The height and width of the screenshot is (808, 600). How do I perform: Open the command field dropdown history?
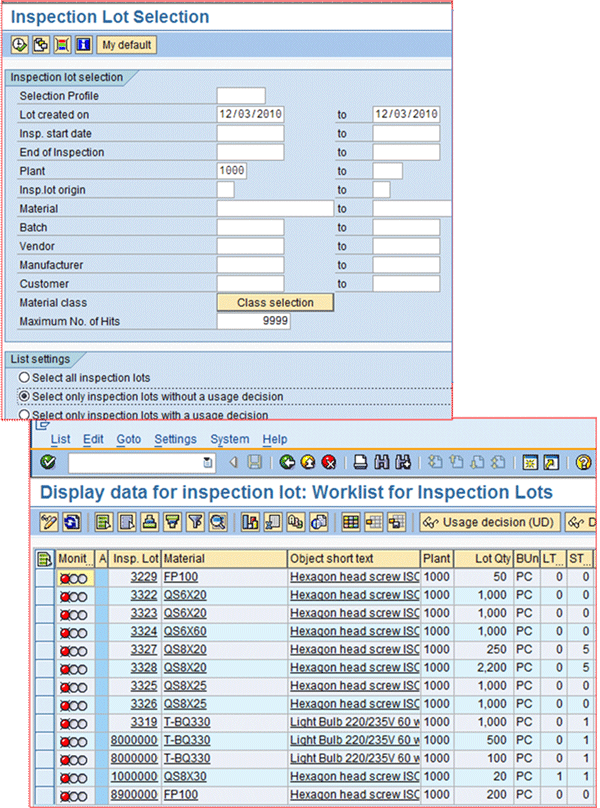[207, 462]
